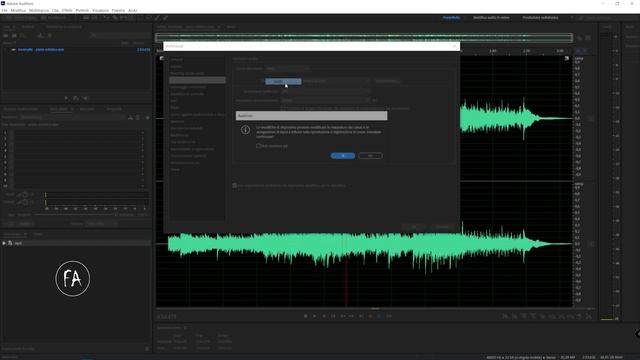
Task: Click the rewind transport button
Action: coord(342,316)
